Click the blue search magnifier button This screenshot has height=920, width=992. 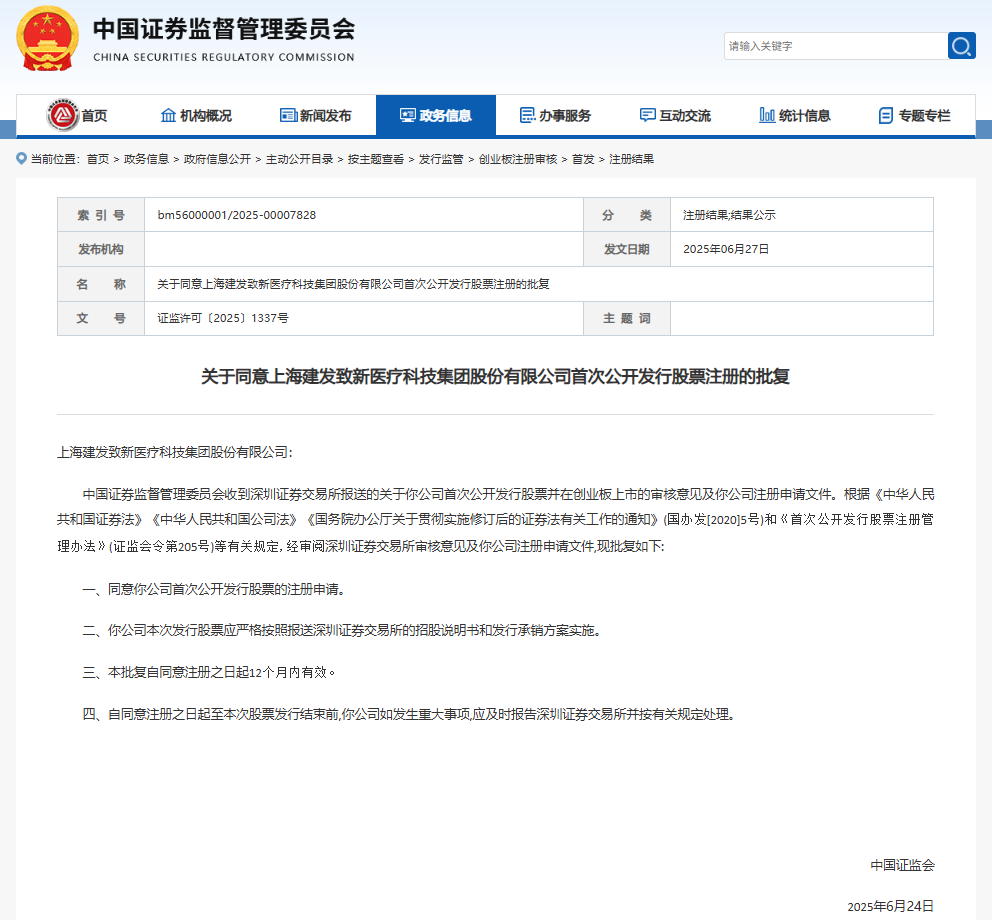point(961,46)
